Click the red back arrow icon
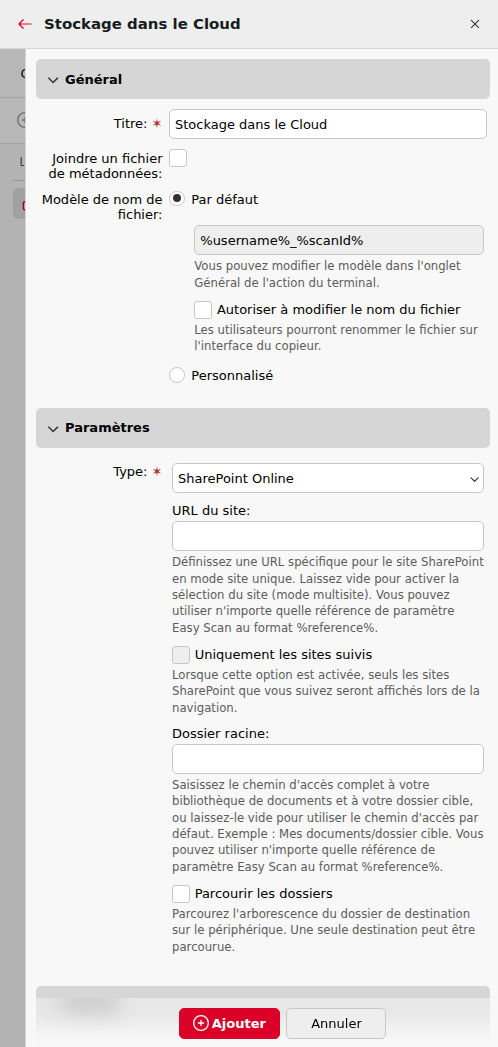The width and height of the screenshot is (498, 1047). pyautogui.click(x=25, y=24)
